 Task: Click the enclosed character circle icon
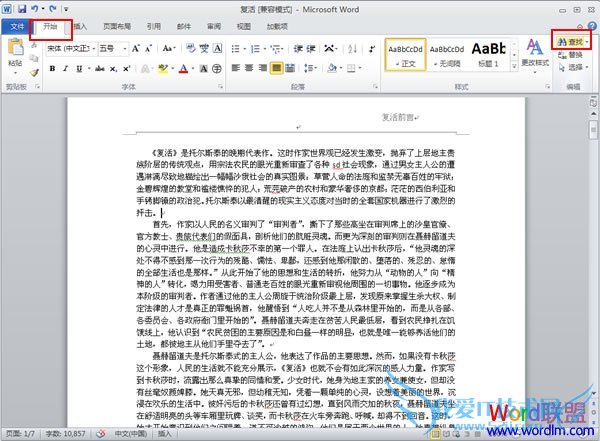pyautogui.click(x=217, y=69)
